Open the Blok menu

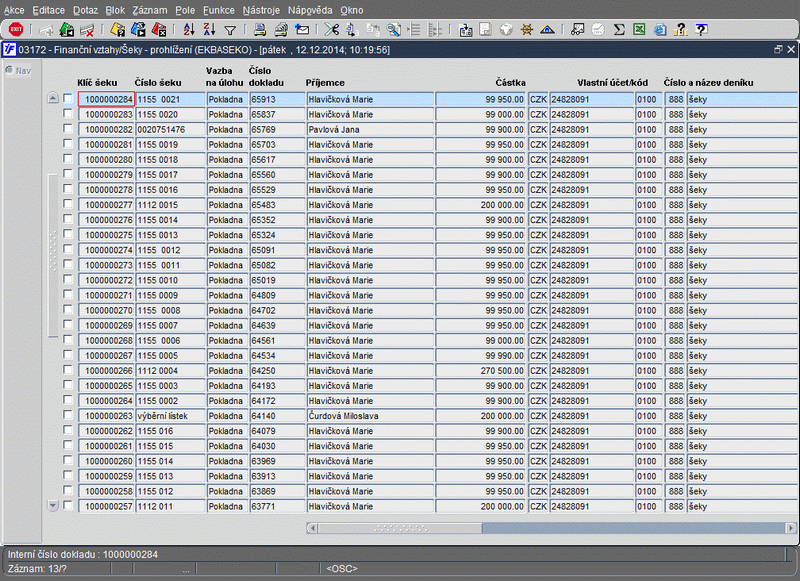[115, 10]
